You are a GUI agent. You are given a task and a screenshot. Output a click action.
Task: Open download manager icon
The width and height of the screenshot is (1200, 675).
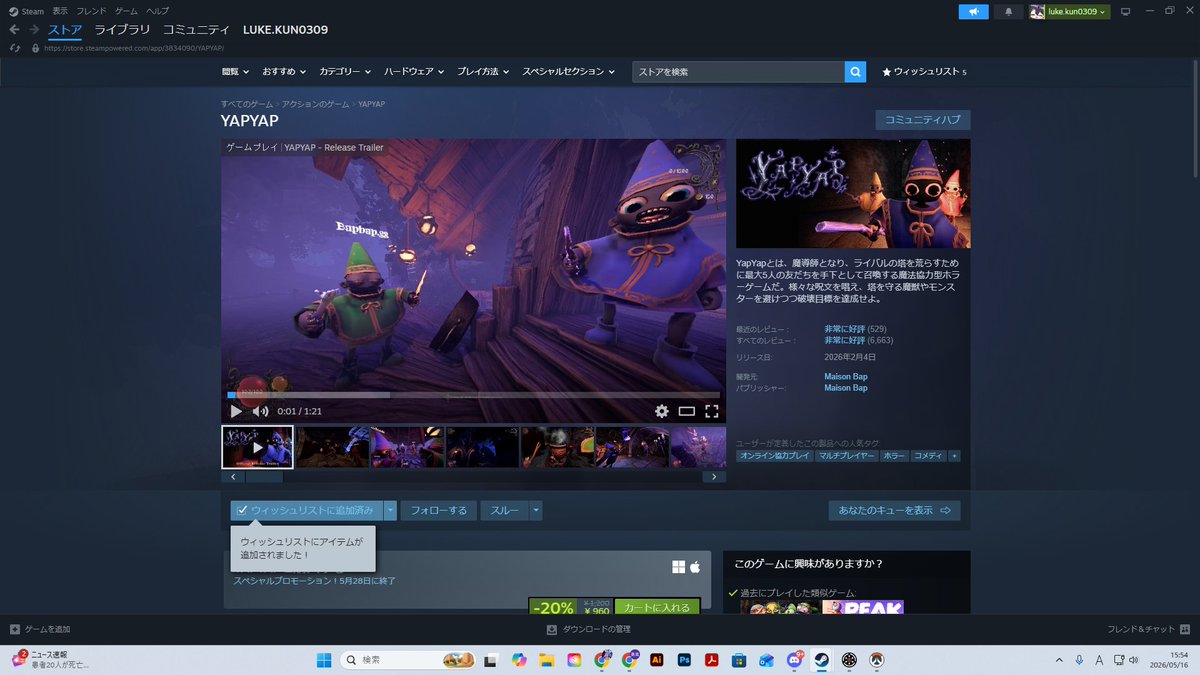click(551, 629)
